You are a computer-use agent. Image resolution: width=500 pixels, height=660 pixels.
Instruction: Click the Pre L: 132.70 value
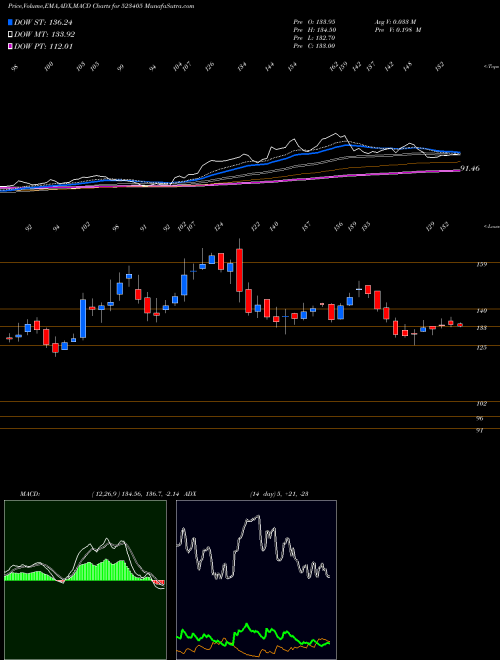click(314, 38)
